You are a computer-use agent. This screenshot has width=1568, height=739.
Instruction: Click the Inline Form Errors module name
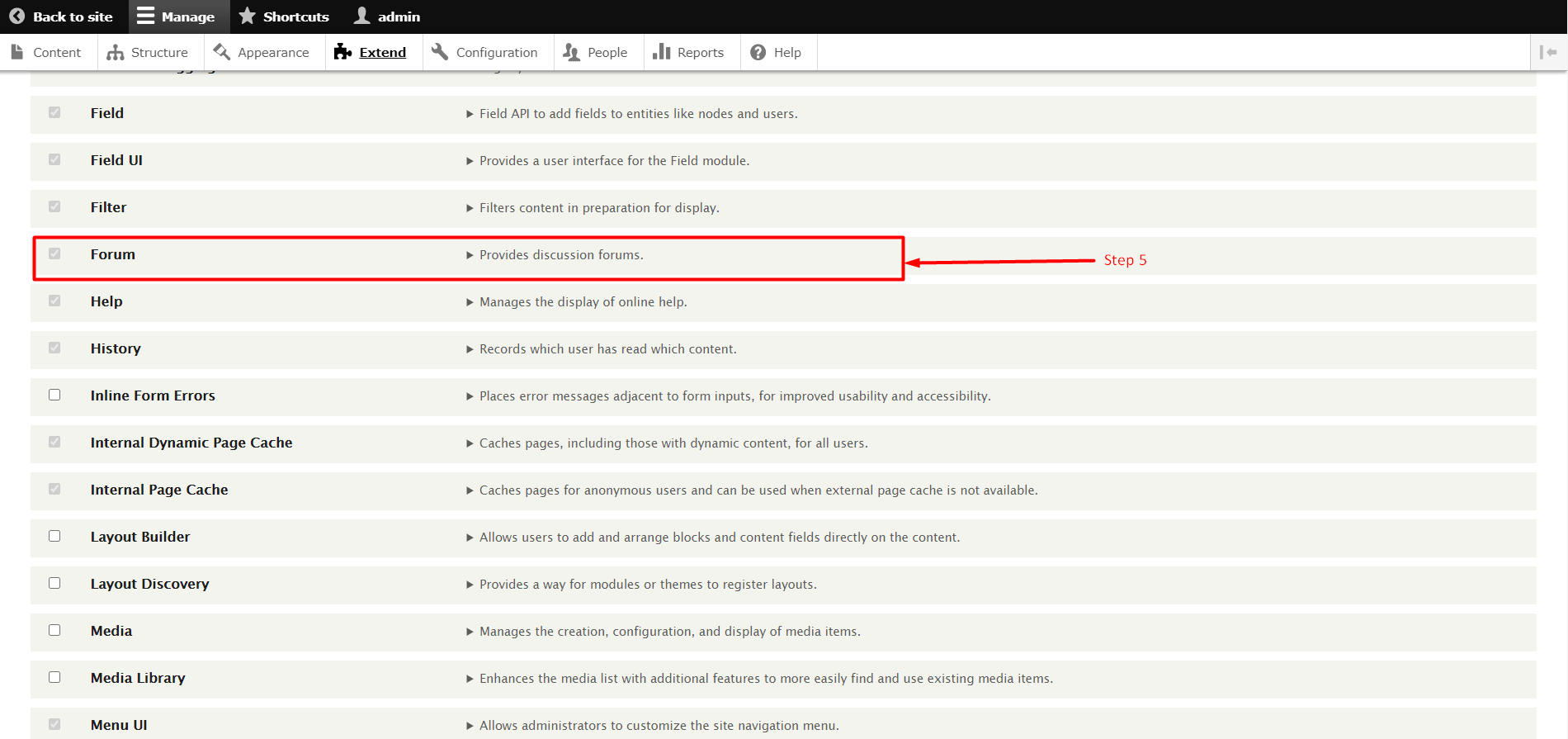click(x=153, y=396)
